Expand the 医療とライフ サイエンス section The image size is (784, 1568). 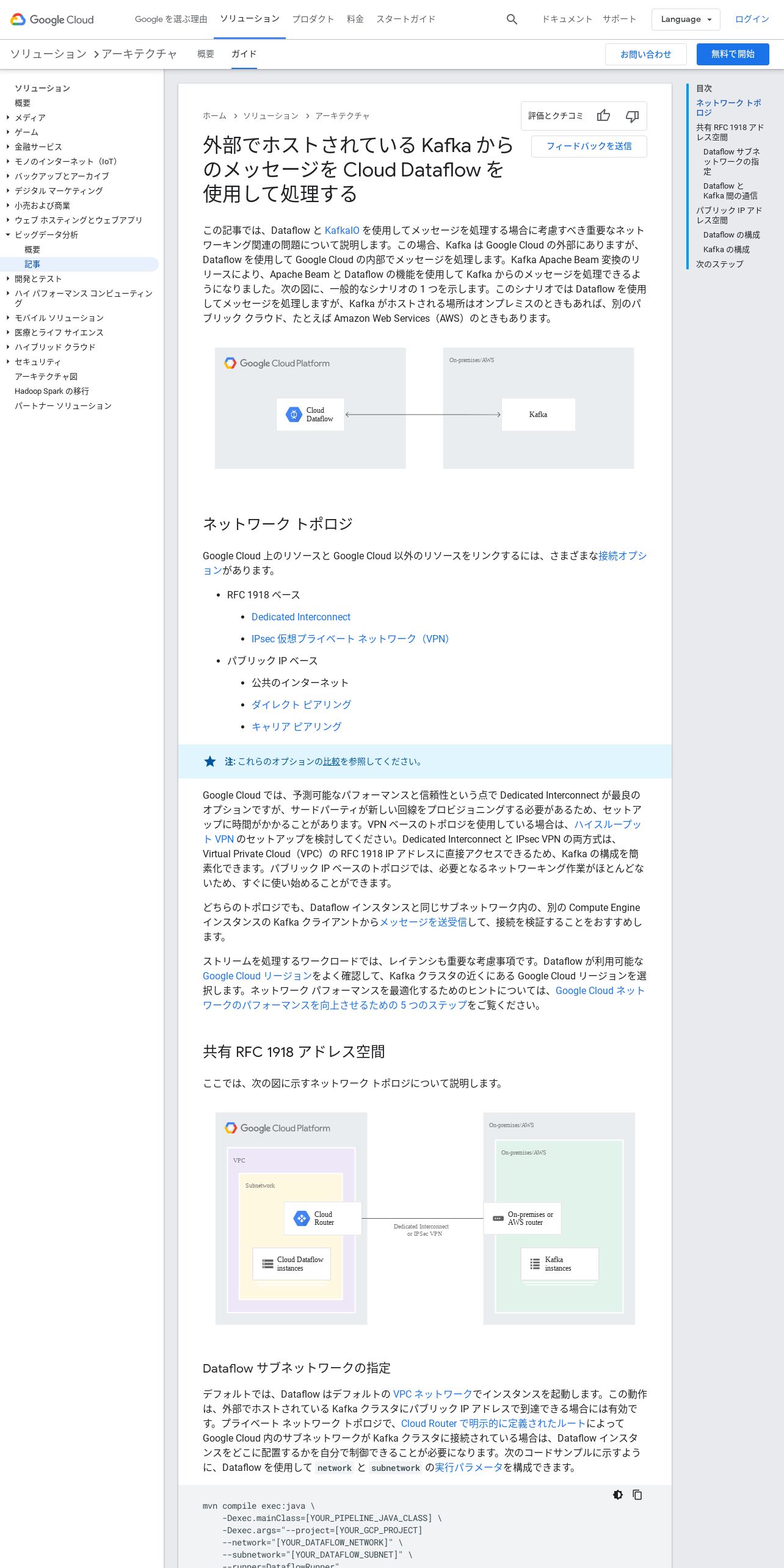(8, 333)
